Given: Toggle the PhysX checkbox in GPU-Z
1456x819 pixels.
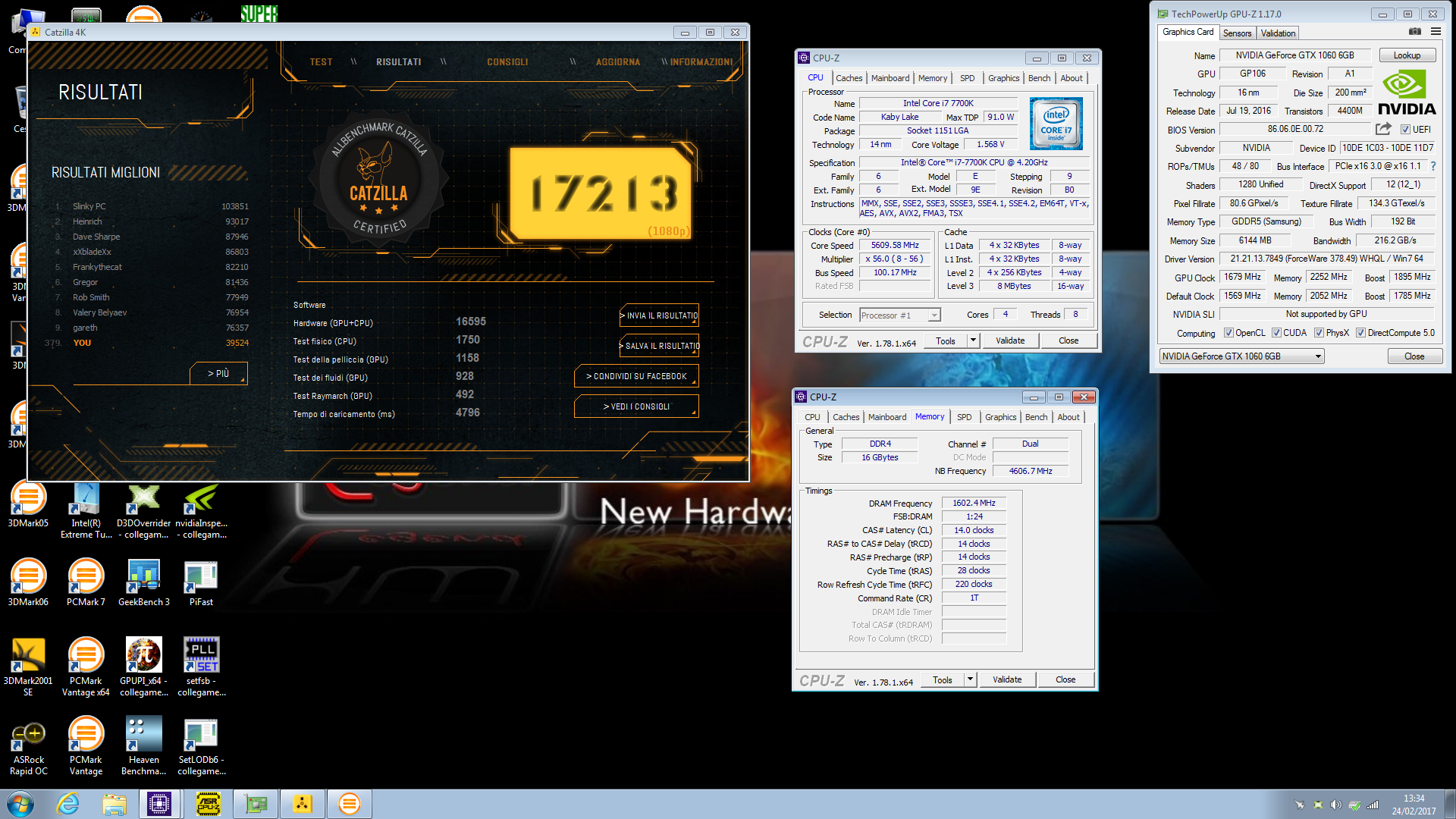Looking at the screenshot, I should click(x=1319, y=333).
